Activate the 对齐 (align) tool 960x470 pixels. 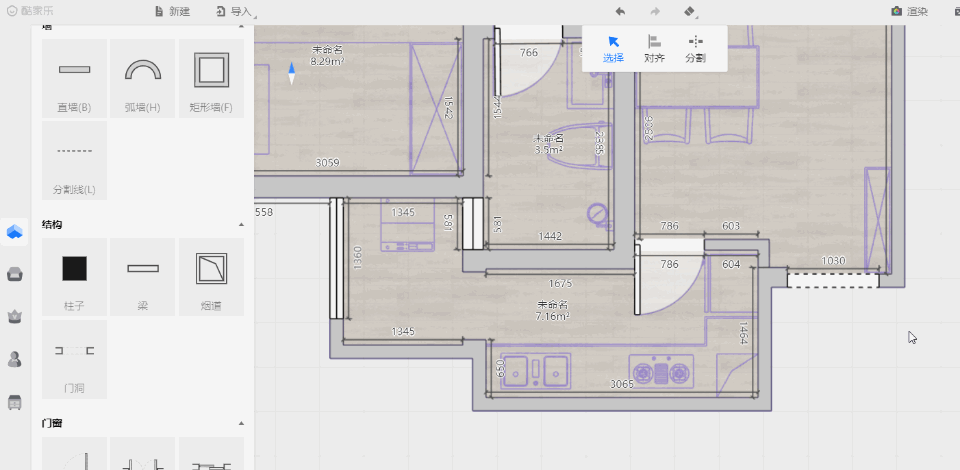pyautogui.click(x=654, y=48)
